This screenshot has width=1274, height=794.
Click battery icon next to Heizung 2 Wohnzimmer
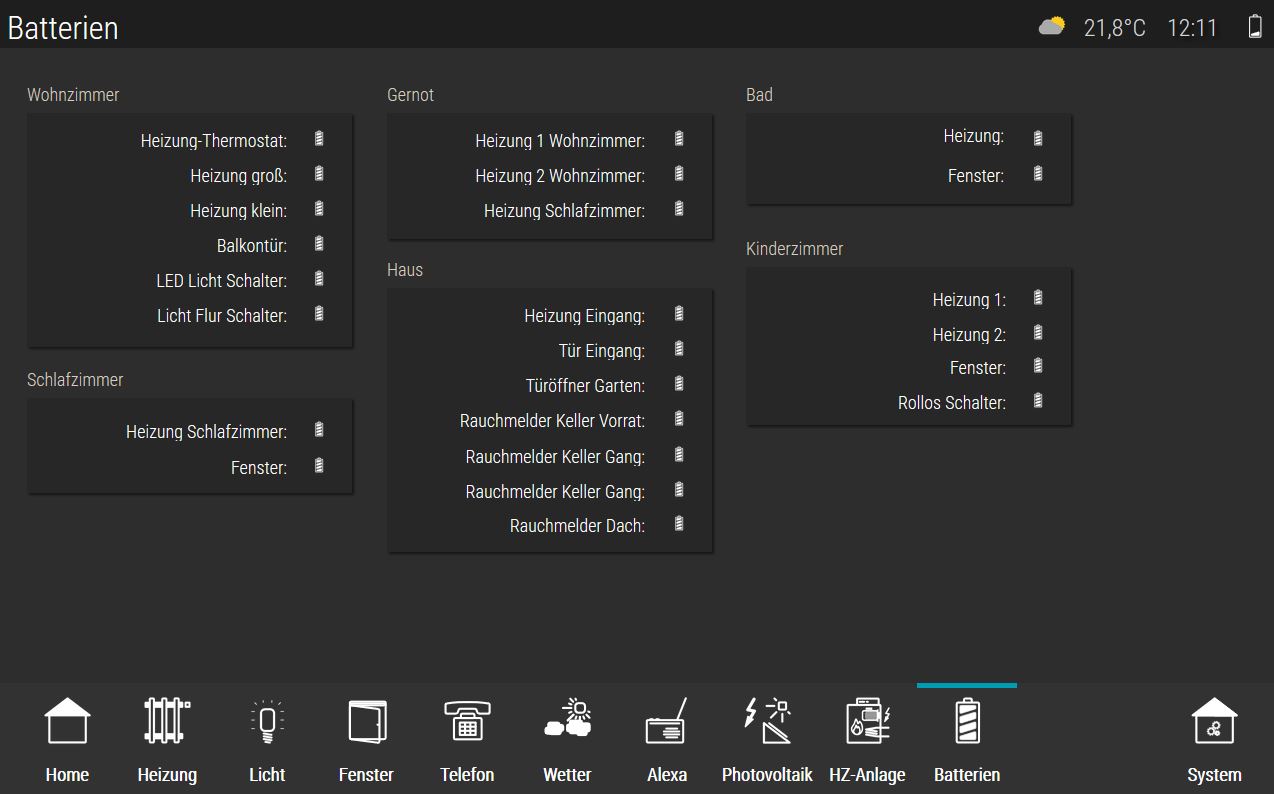679,173
